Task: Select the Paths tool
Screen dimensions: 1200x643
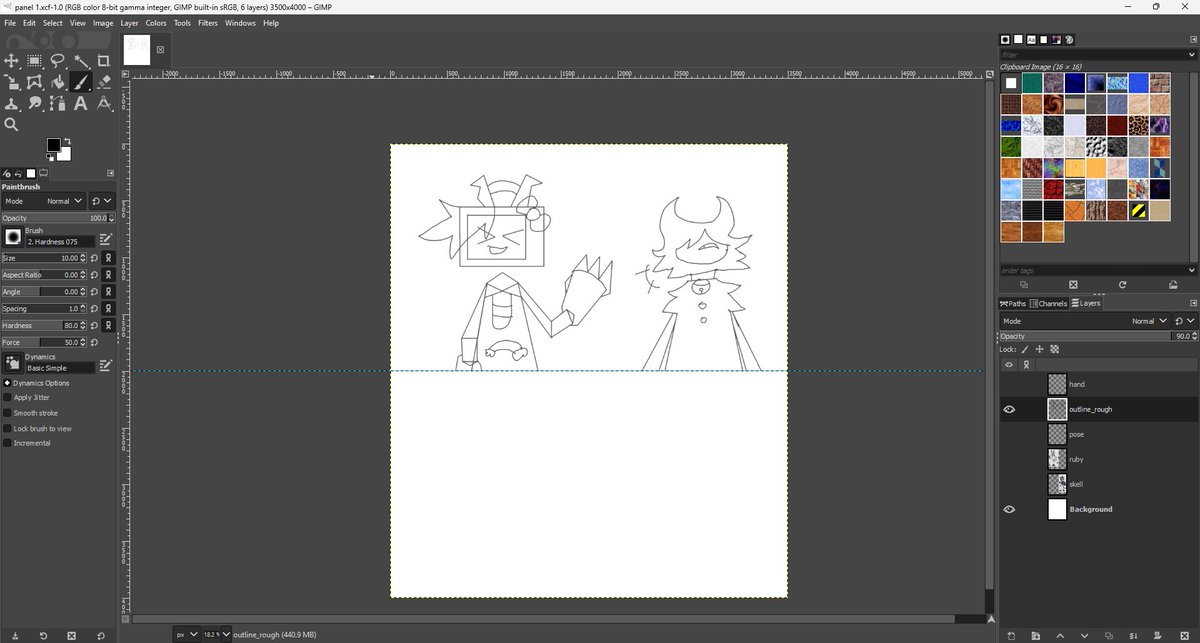Action: [57, 103]
